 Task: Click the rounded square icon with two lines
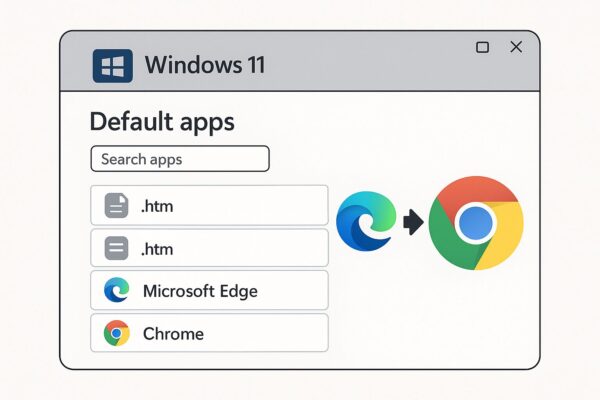pos(116,248)
